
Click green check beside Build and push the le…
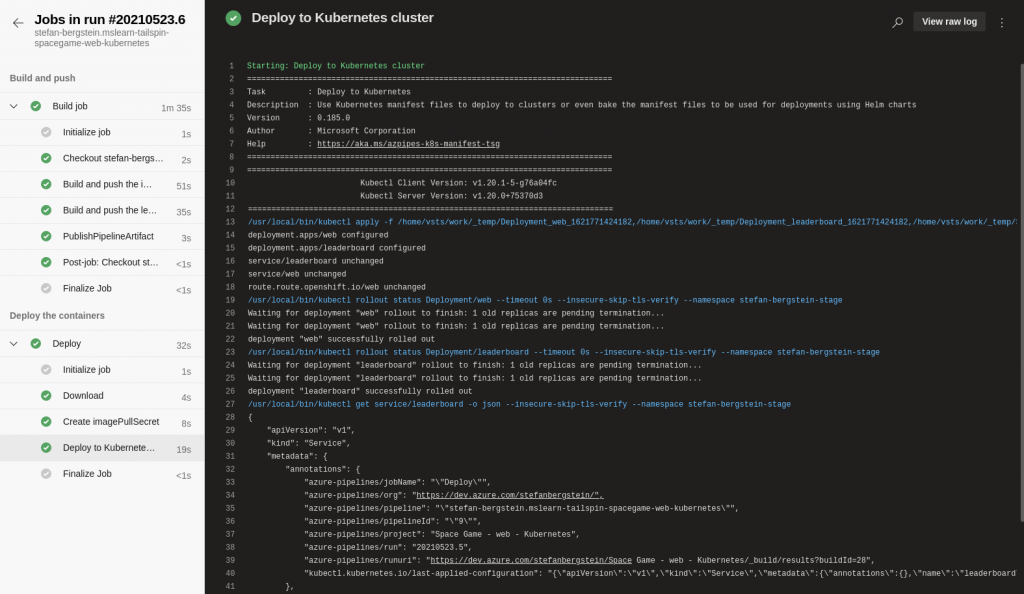(46, 210)
